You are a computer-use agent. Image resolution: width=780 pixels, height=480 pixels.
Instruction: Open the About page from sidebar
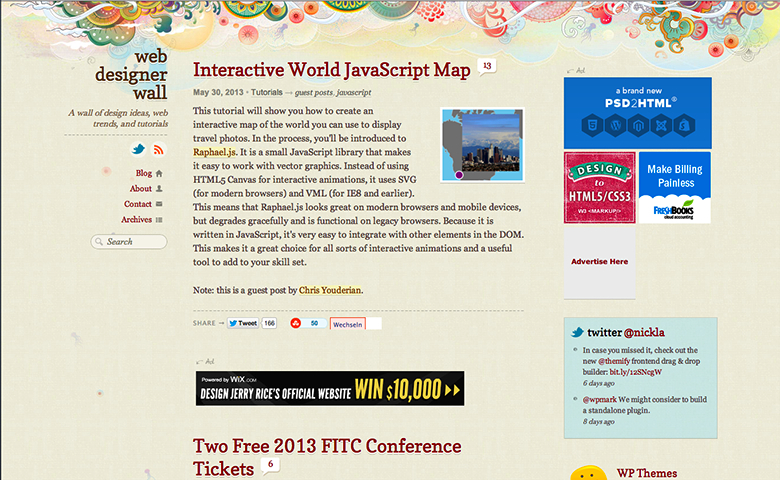tap(140, 188)
